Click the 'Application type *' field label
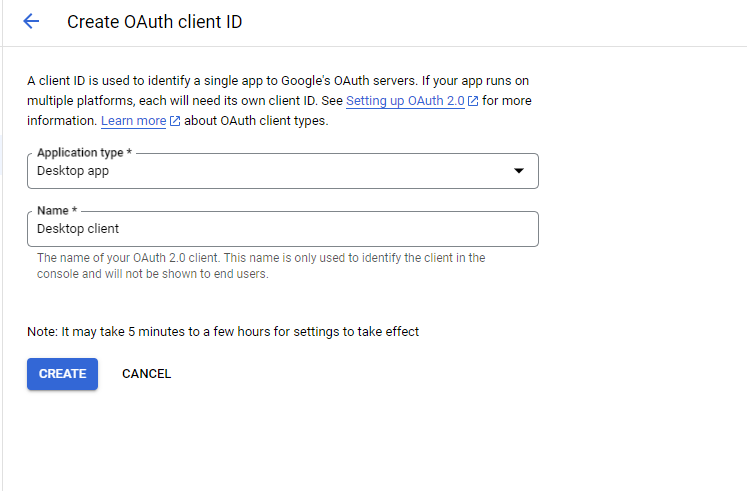The width and height of the screenshot is (747, 491). (84, 153)
